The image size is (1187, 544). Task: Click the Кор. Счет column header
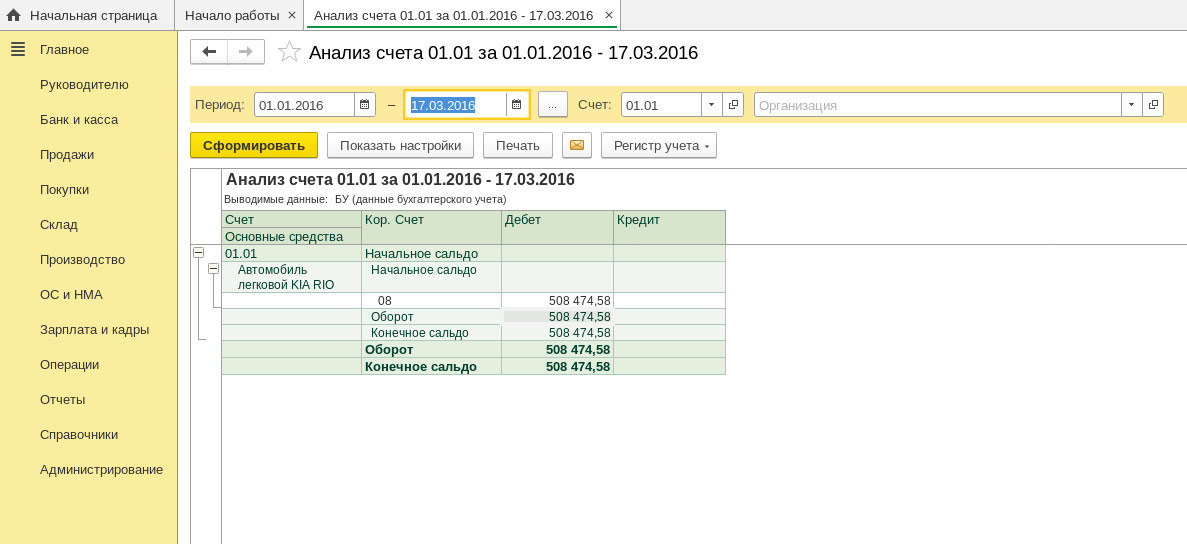[x=431, y=228]
